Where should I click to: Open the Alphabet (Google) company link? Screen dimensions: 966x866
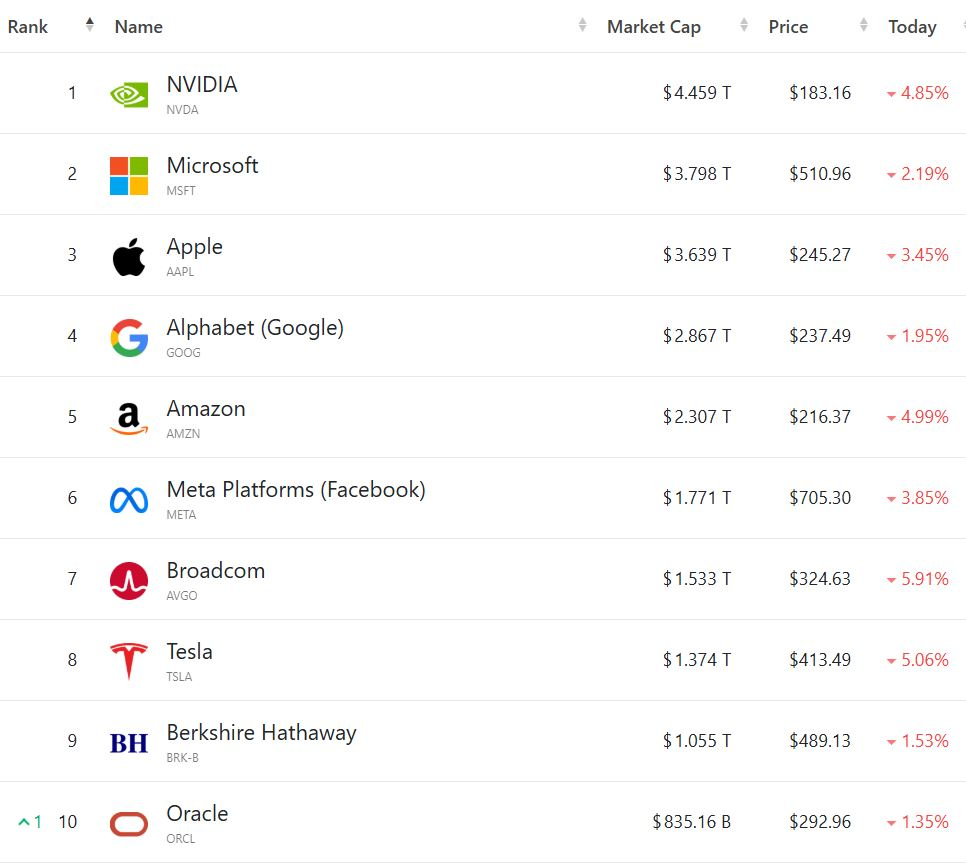pyautogui.click(x=255, y=328)
